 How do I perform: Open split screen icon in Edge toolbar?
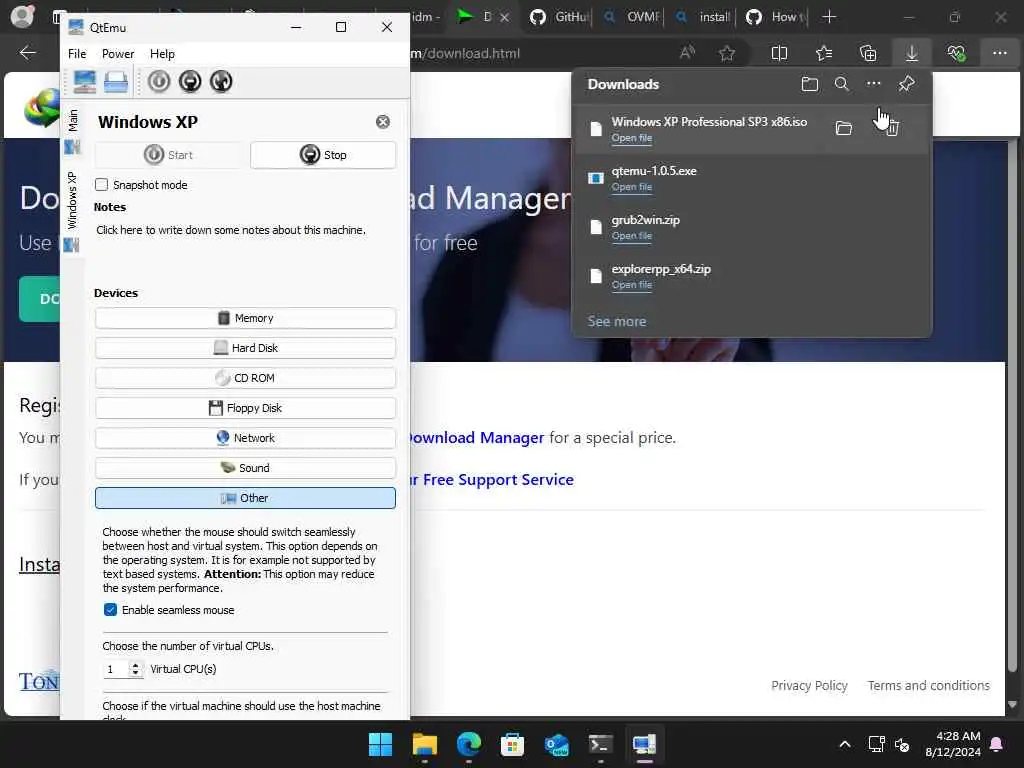[779, 53]
